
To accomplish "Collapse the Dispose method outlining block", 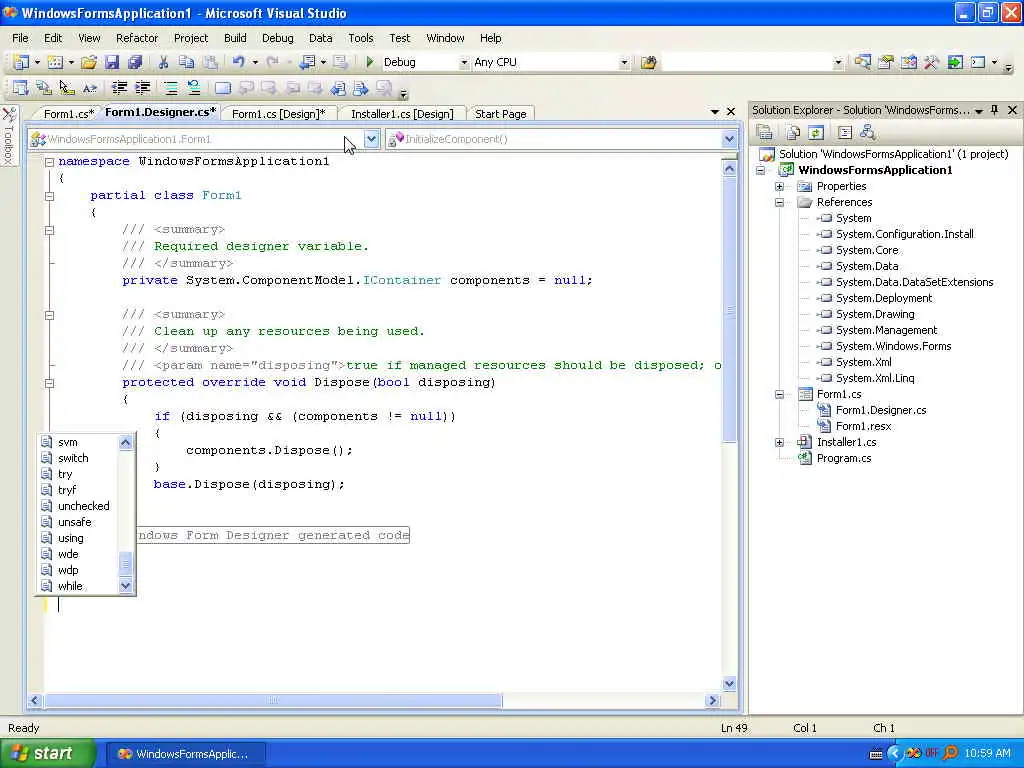I will (x=50, y=383).
